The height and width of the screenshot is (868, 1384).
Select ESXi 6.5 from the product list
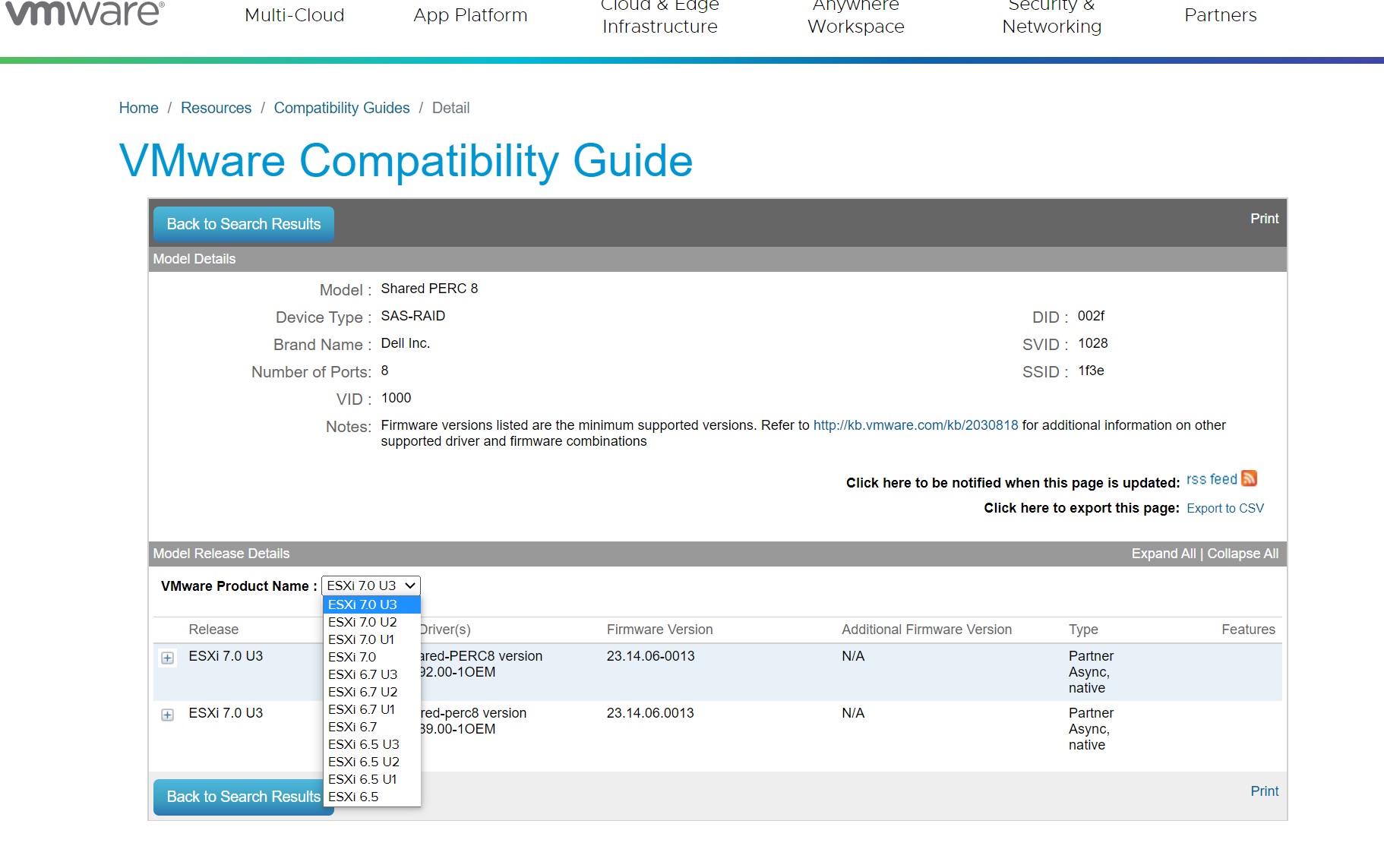[353, 797]
